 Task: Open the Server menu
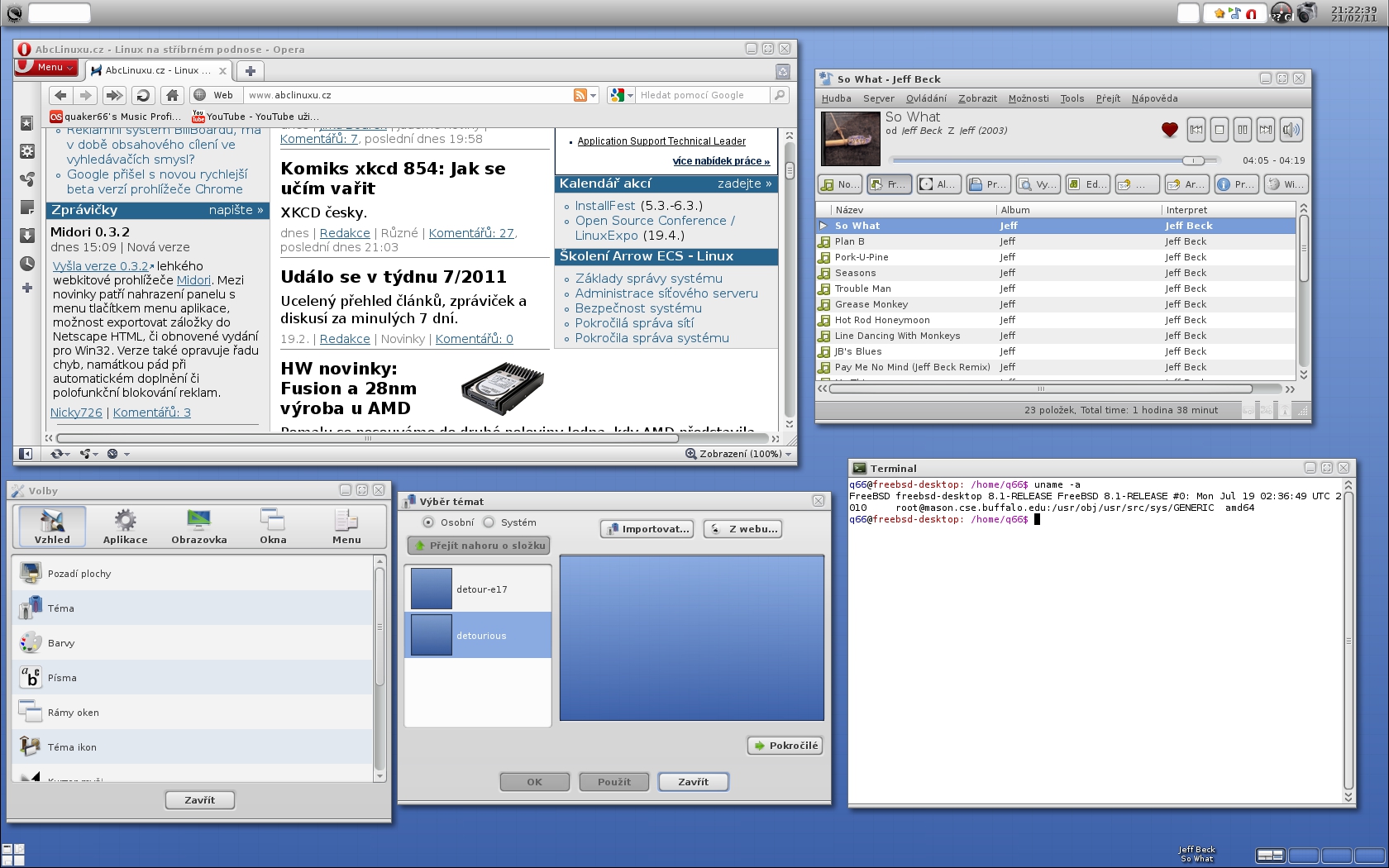click(x=878, y=98)
